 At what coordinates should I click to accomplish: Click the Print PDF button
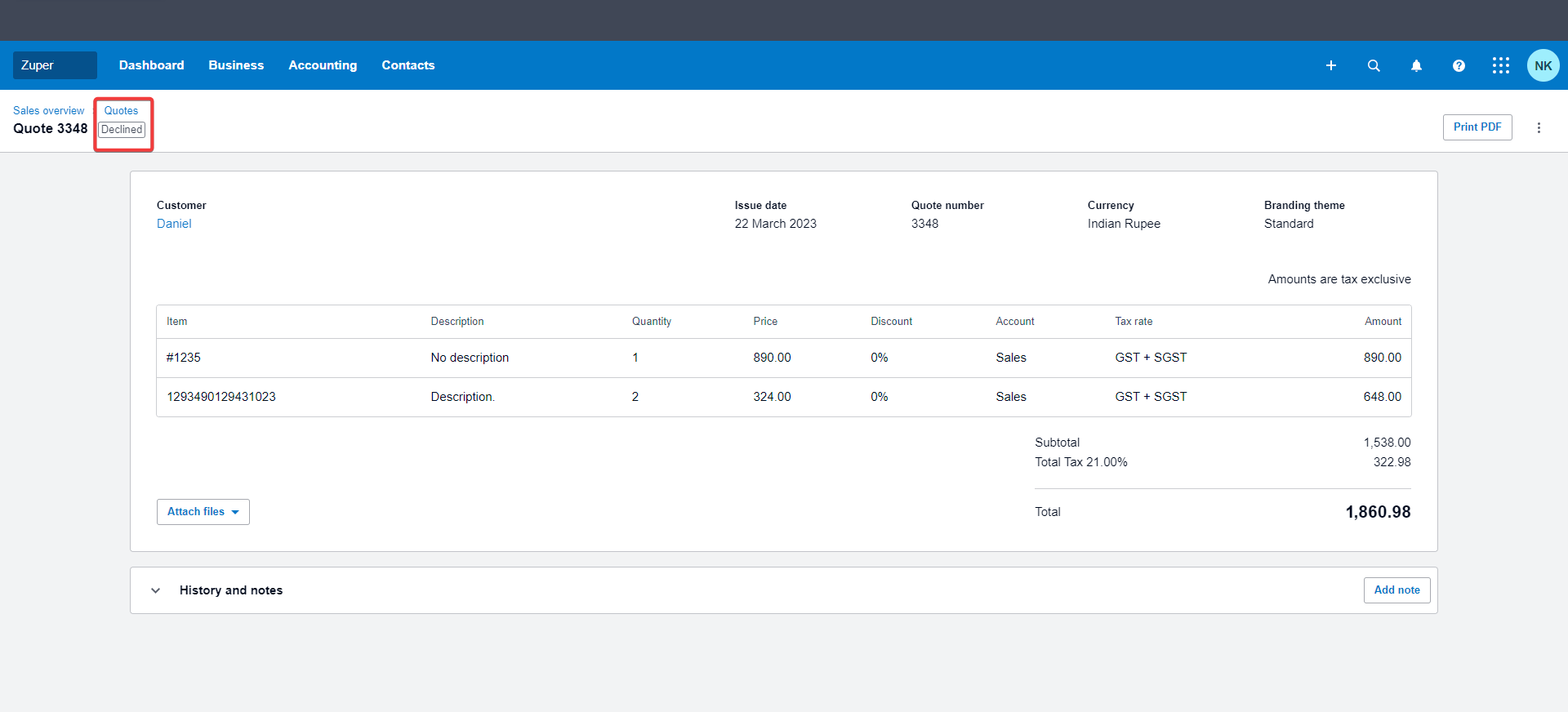[1477, 127]
